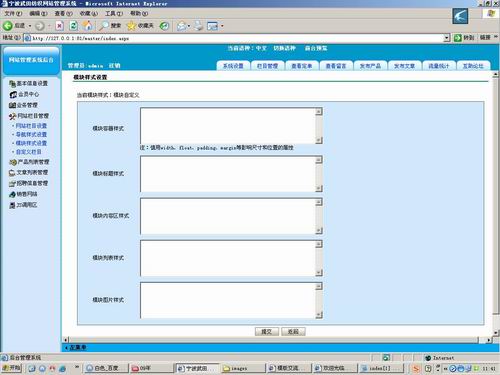
Task: Open the address bar dropdown arrow
Action: [447, 38]
